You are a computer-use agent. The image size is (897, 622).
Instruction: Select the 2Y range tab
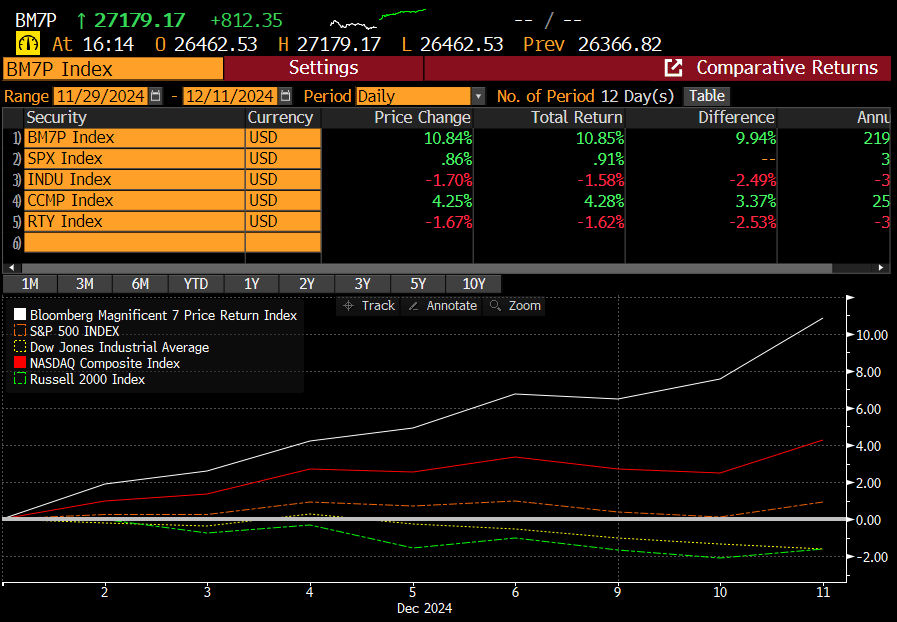tap(307, 284)
